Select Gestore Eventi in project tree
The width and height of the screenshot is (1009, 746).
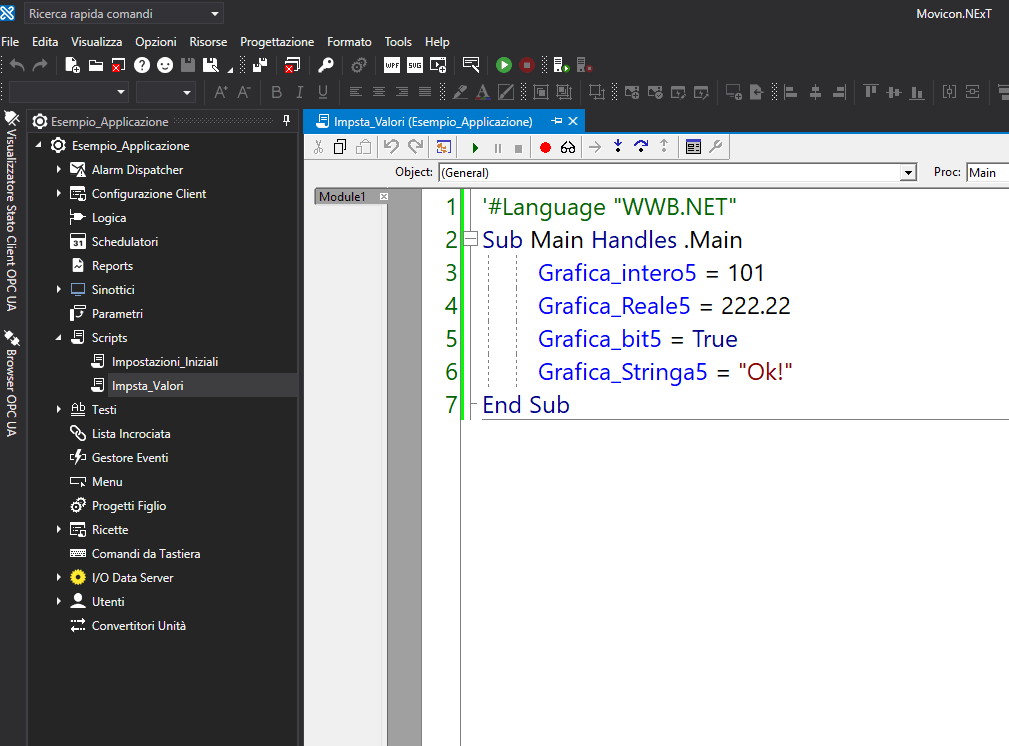point(130,458)
